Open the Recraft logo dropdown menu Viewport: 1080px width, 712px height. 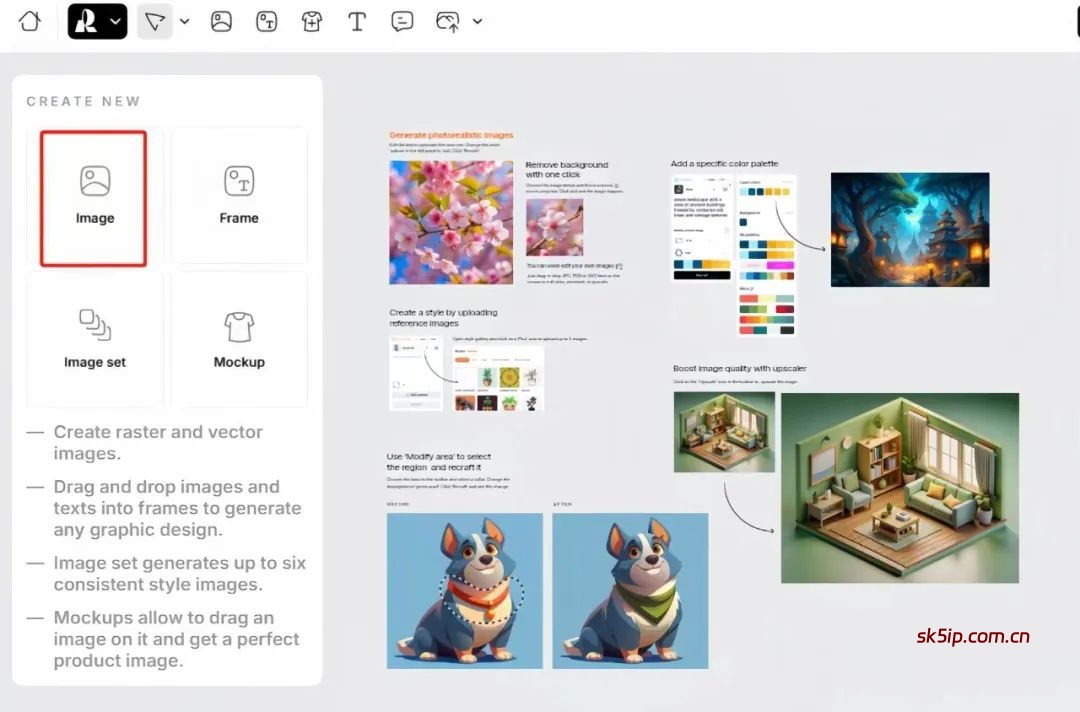tap(97, 21)
